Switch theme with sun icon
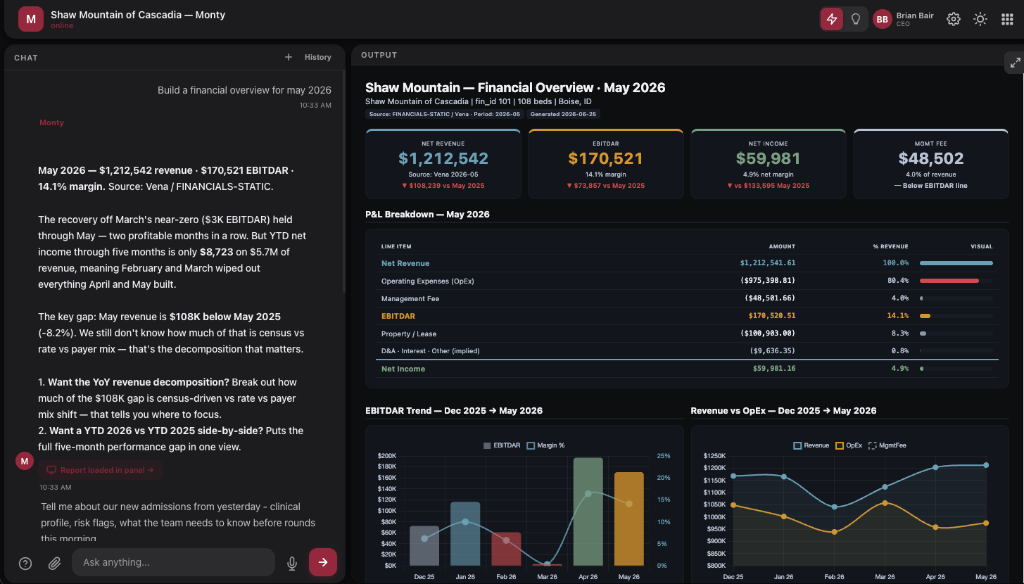The height and width of the screenshot is (584, 1024). [980, 19]
